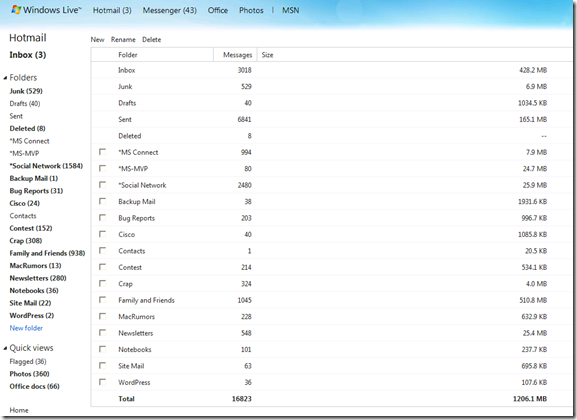
Task: Tick the Newsletters row checkbox
Action: (102, 332)
